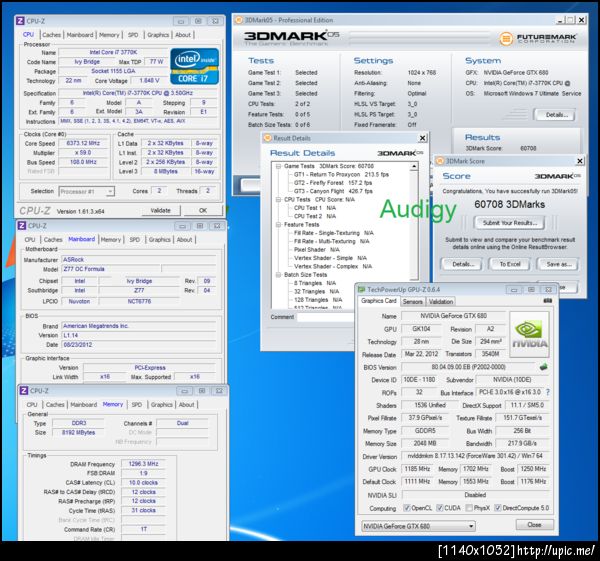Click the BIOS save chip icon in GPU-Z
This screenshot has width=600, height=561.
coord(543,367)
